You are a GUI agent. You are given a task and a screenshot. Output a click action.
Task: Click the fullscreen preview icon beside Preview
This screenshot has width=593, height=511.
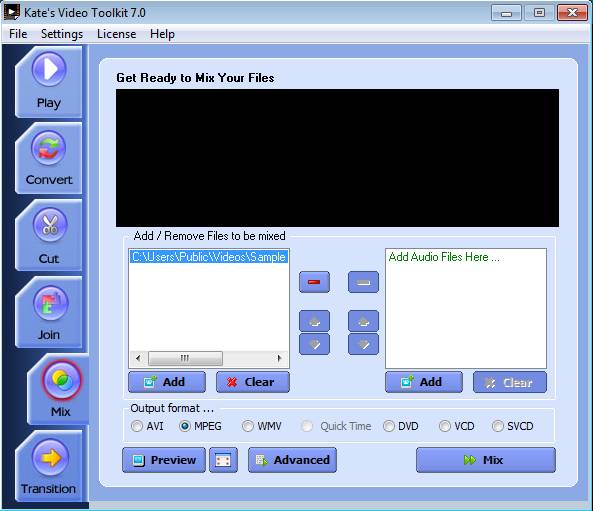click(x=224, y=460)
